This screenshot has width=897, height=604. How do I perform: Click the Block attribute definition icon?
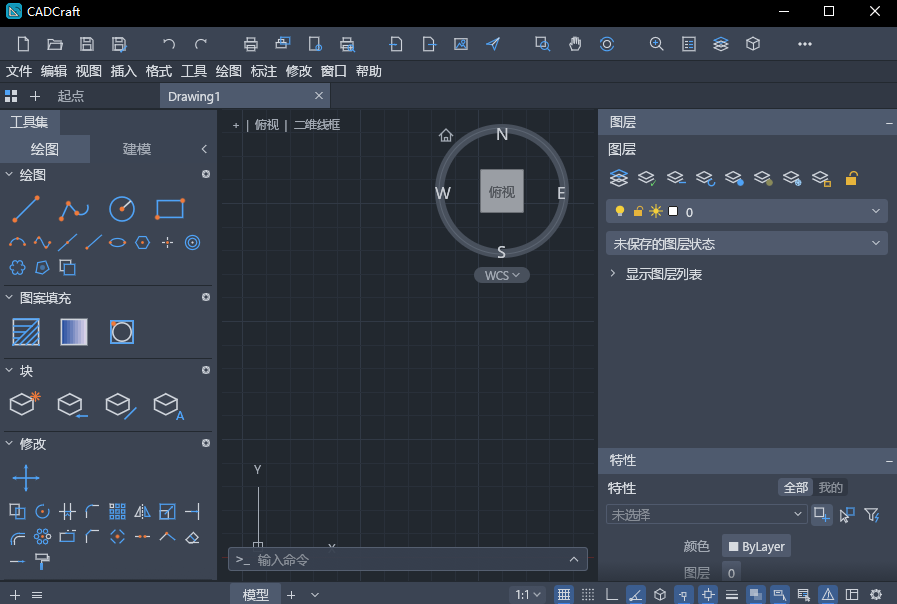coord(169,406)
